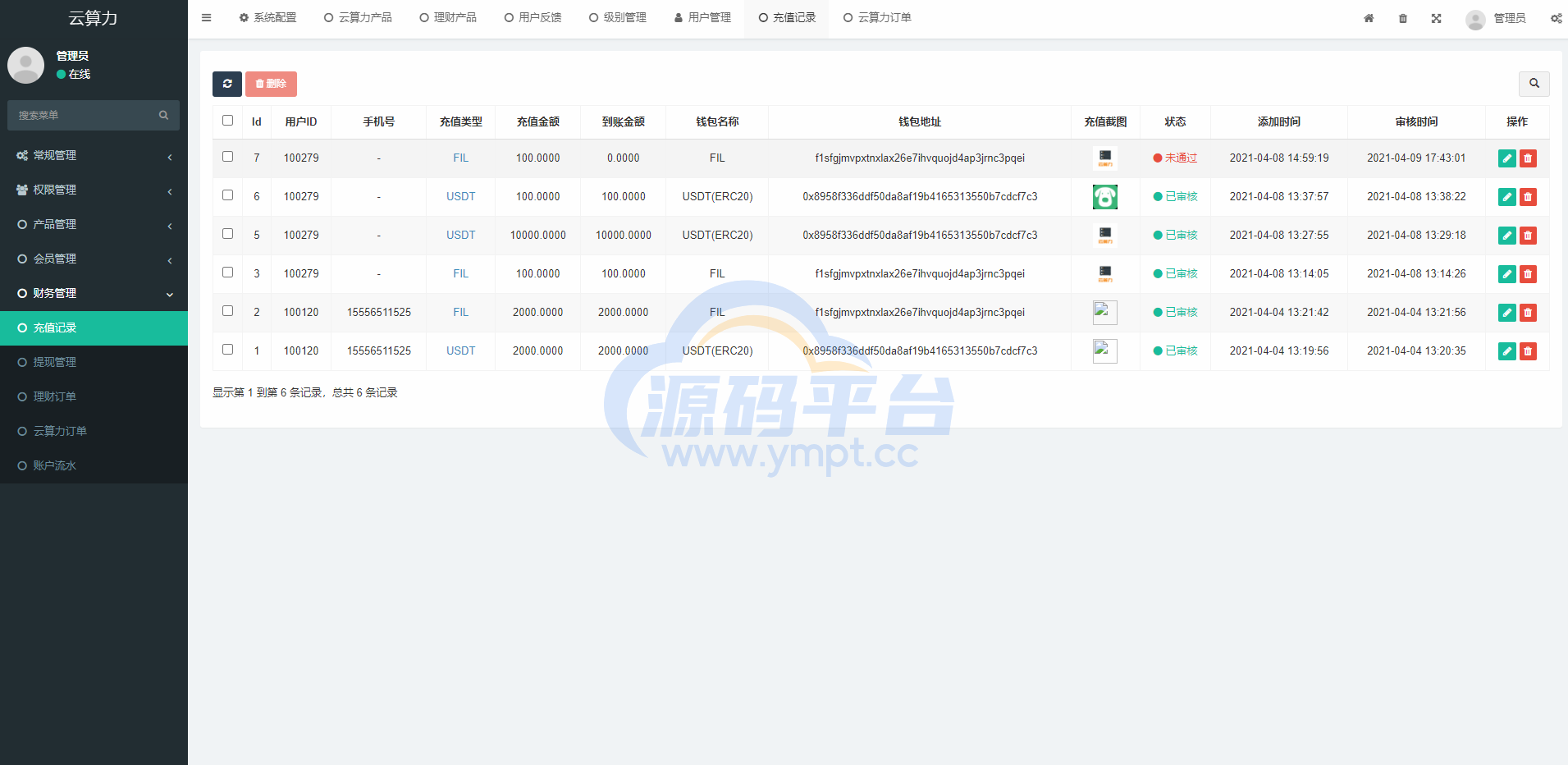Click the 未通过 status for Id 7
Viewport: 1568px width, 765px height.
(x=1175, y=158)
